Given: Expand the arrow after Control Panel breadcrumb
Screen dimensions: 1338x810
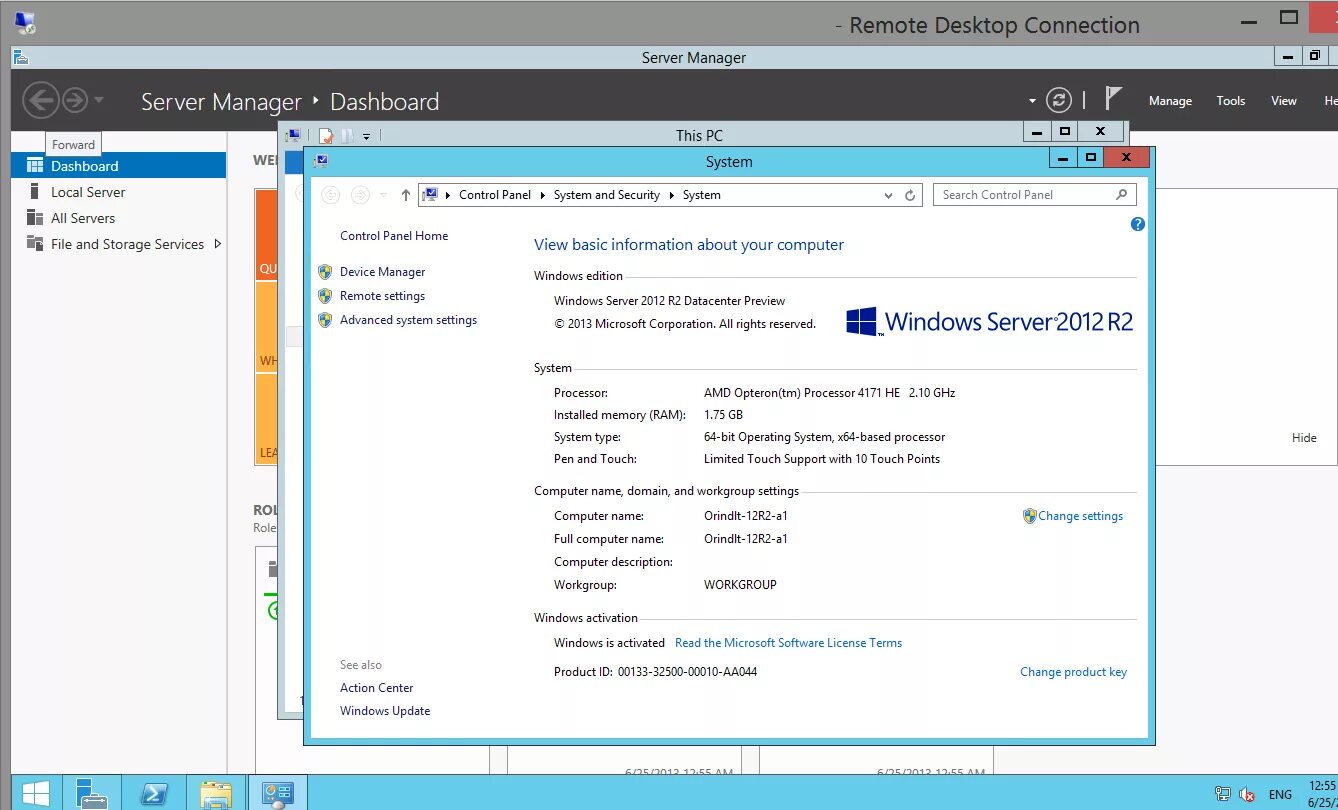Looking at the screenshot, I should click(542, 195).
